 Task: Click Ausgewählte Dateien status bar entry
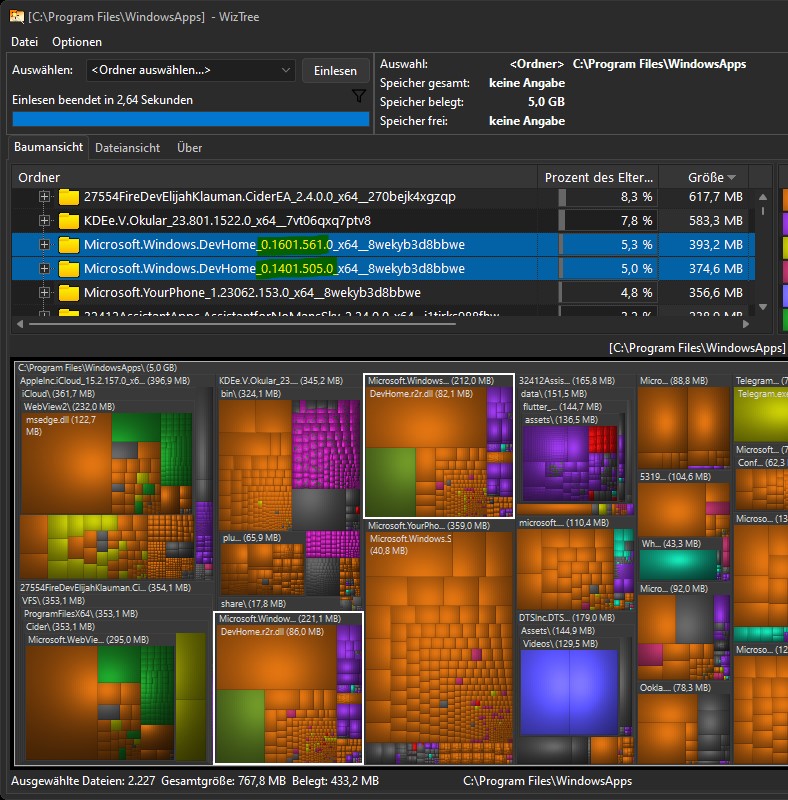point(83,781)
